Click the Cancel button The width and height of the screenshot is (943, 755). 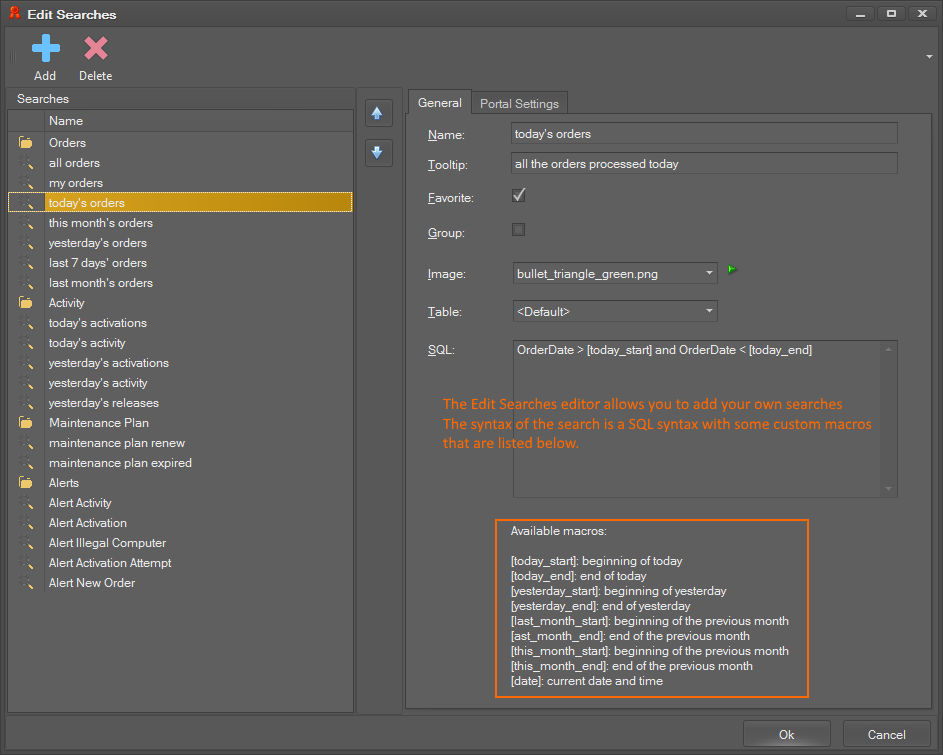(x=886, y=735)
